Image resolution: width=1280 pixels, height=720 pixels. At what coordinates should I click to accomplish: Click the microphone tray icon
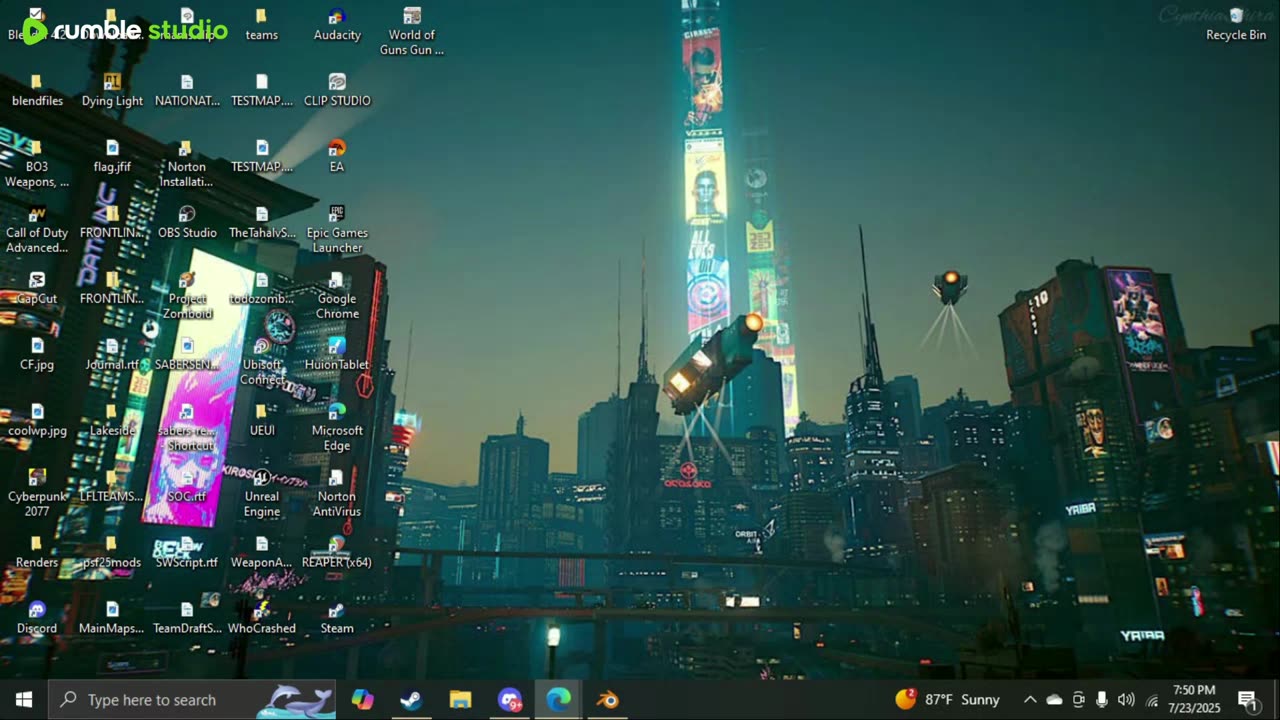[1102, 700]
